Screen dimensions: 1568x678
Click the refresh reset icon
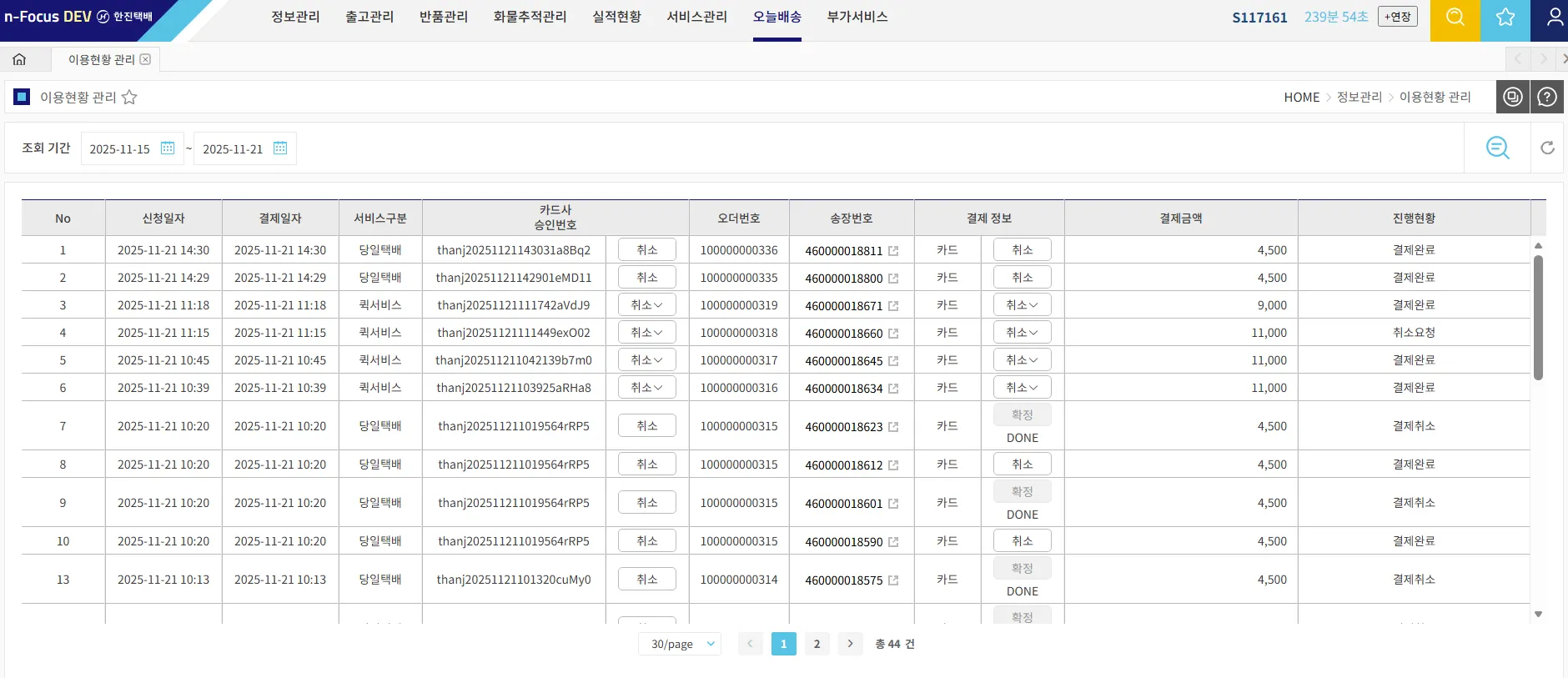click(1547, 148)
